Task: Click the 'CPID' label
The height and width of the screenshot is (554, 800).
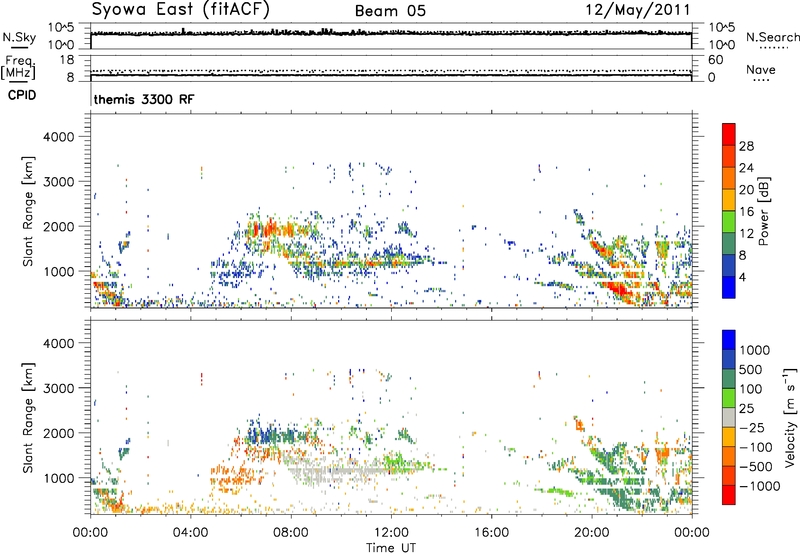Action: (22, 95)
